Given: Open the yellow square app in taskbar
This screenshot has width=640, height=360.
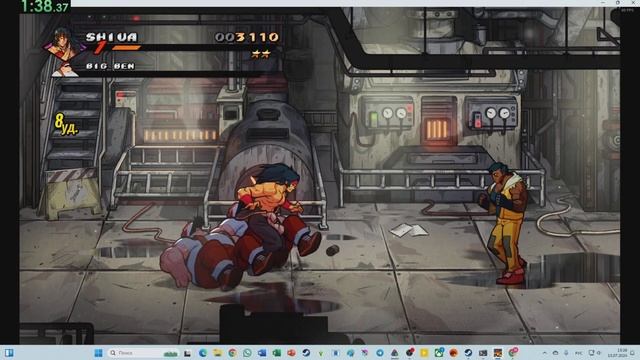Looking at the screenshot, I should coord(424,353).
